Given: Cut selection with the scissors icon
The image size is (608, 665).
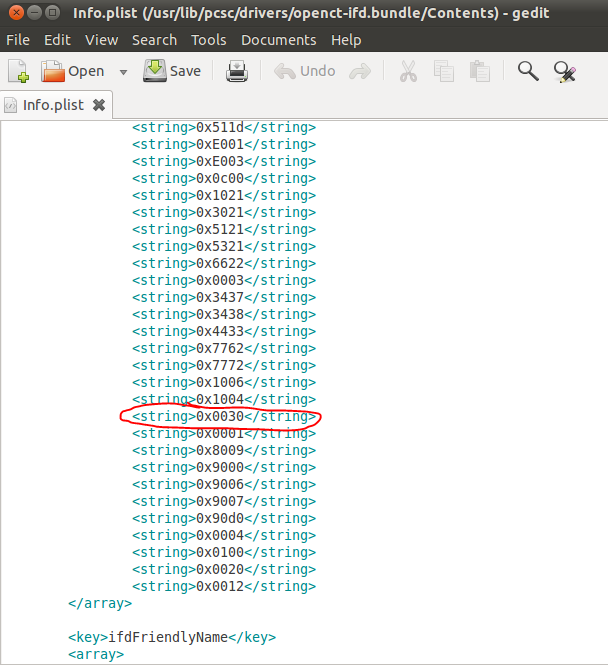Looking at the screenshot, I should 408,71.
